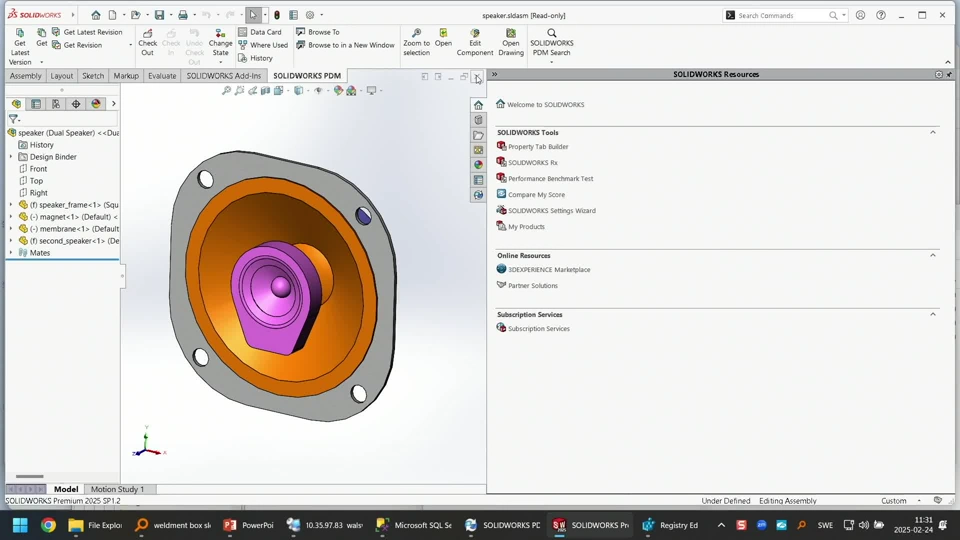The height and width of the screenshot is (540, 960).
Task: Click Open Drawing
Action: tap(511, 42)
